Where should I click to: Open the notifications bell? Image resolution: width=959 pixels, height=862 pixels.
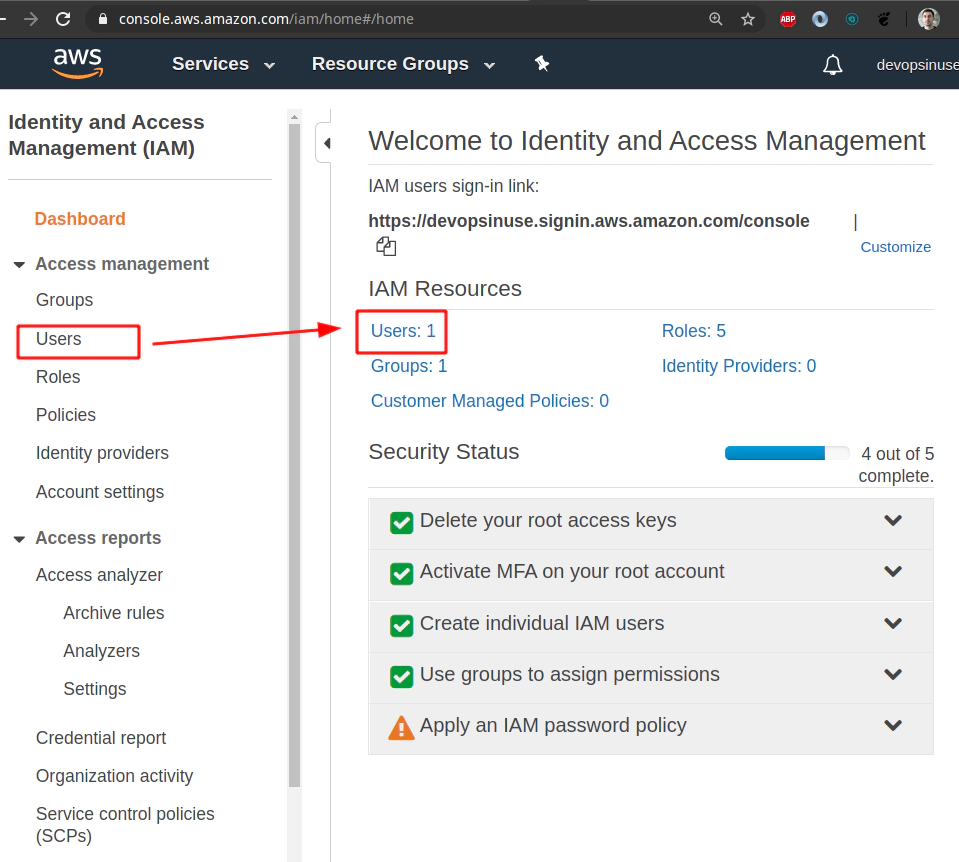(832, 64)
